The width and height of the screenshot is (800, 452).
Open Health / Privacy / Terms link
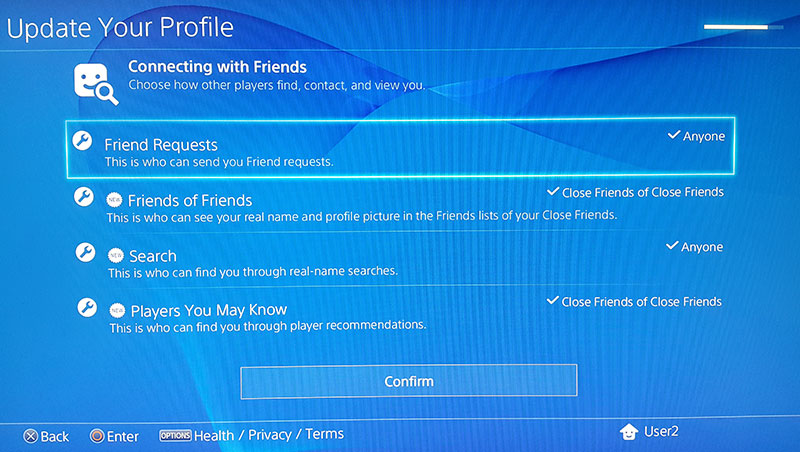[x=268, y=435]
